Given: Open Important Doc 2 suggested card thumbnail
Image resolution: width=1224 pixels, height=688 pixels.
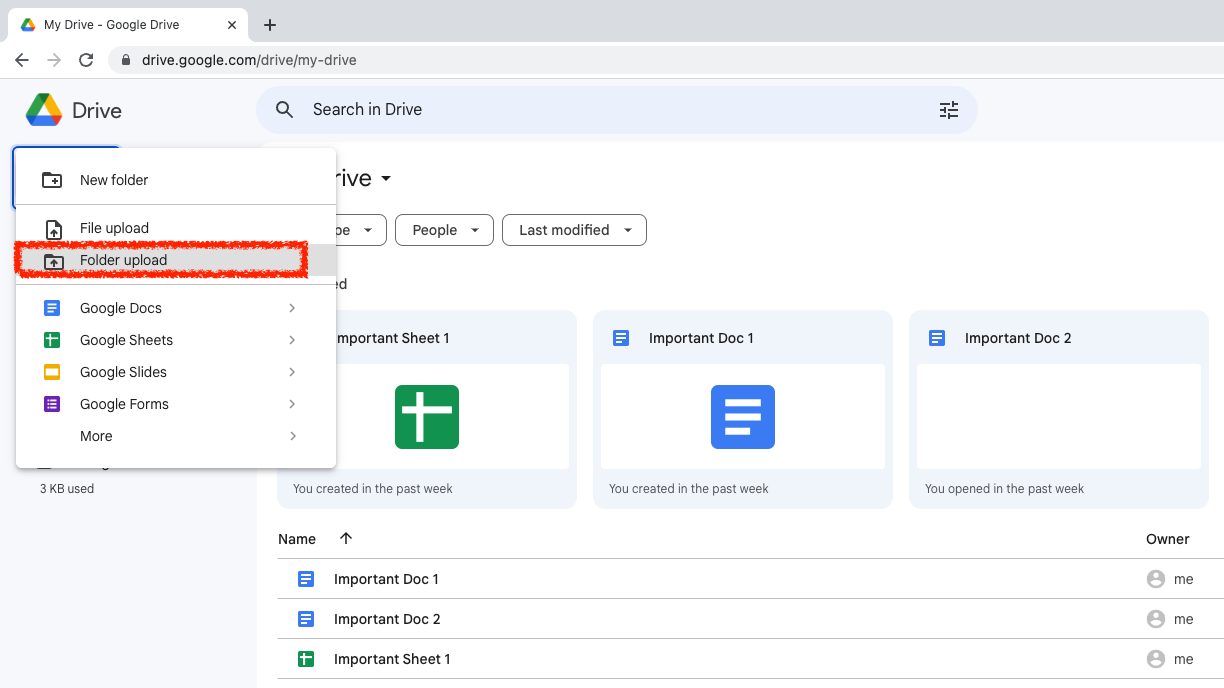Looking at the screenshot, I should click(x=1059, y=416).
